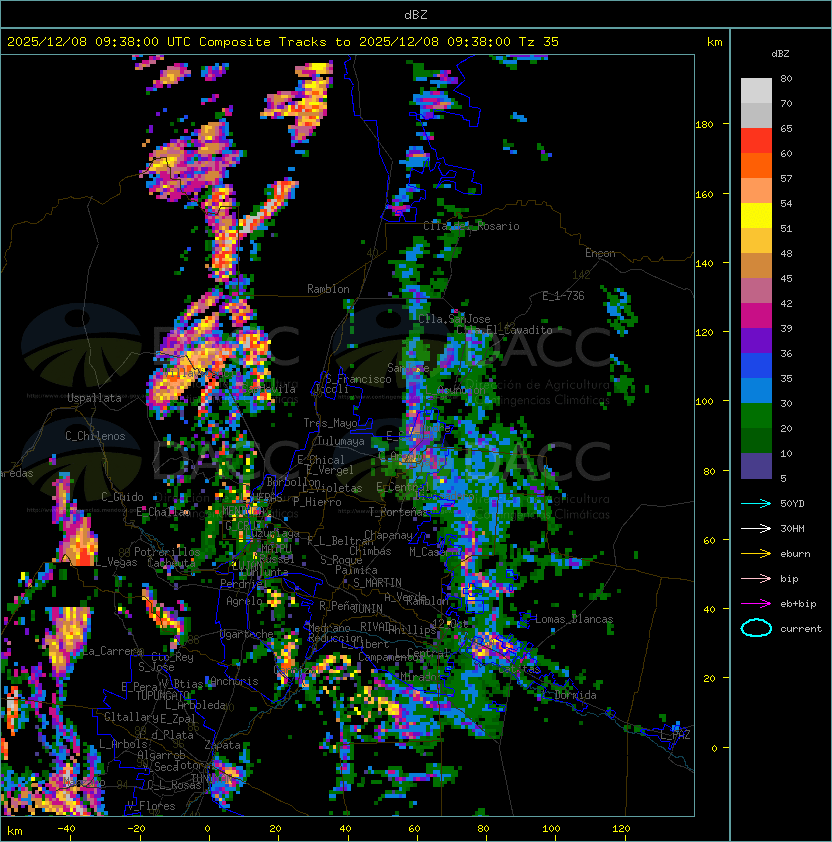Select the green swatch below 30 label
This screenshot has width=832, height=842.
pos(756,416)
